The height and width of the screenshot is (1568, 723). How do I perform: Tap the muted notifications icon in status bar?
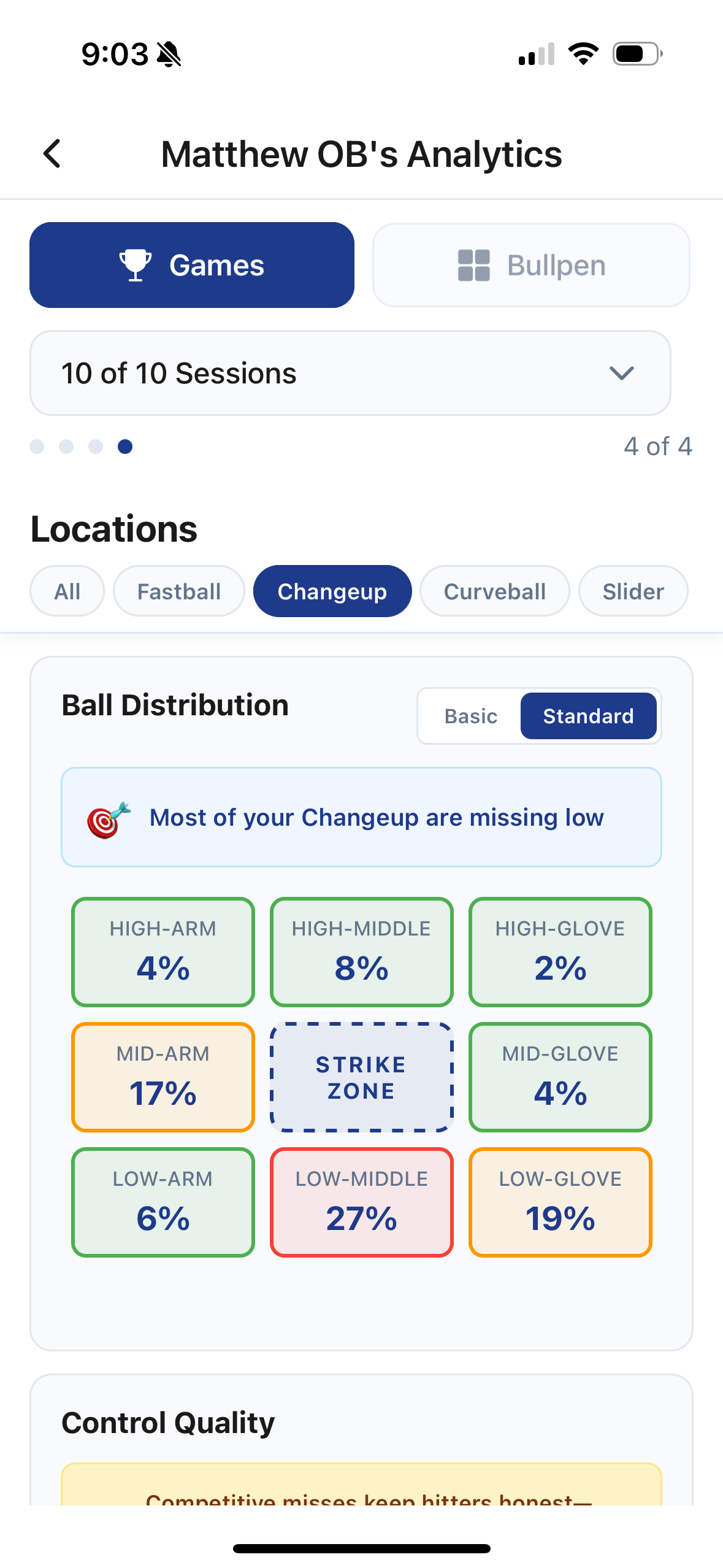coord(167,54)
